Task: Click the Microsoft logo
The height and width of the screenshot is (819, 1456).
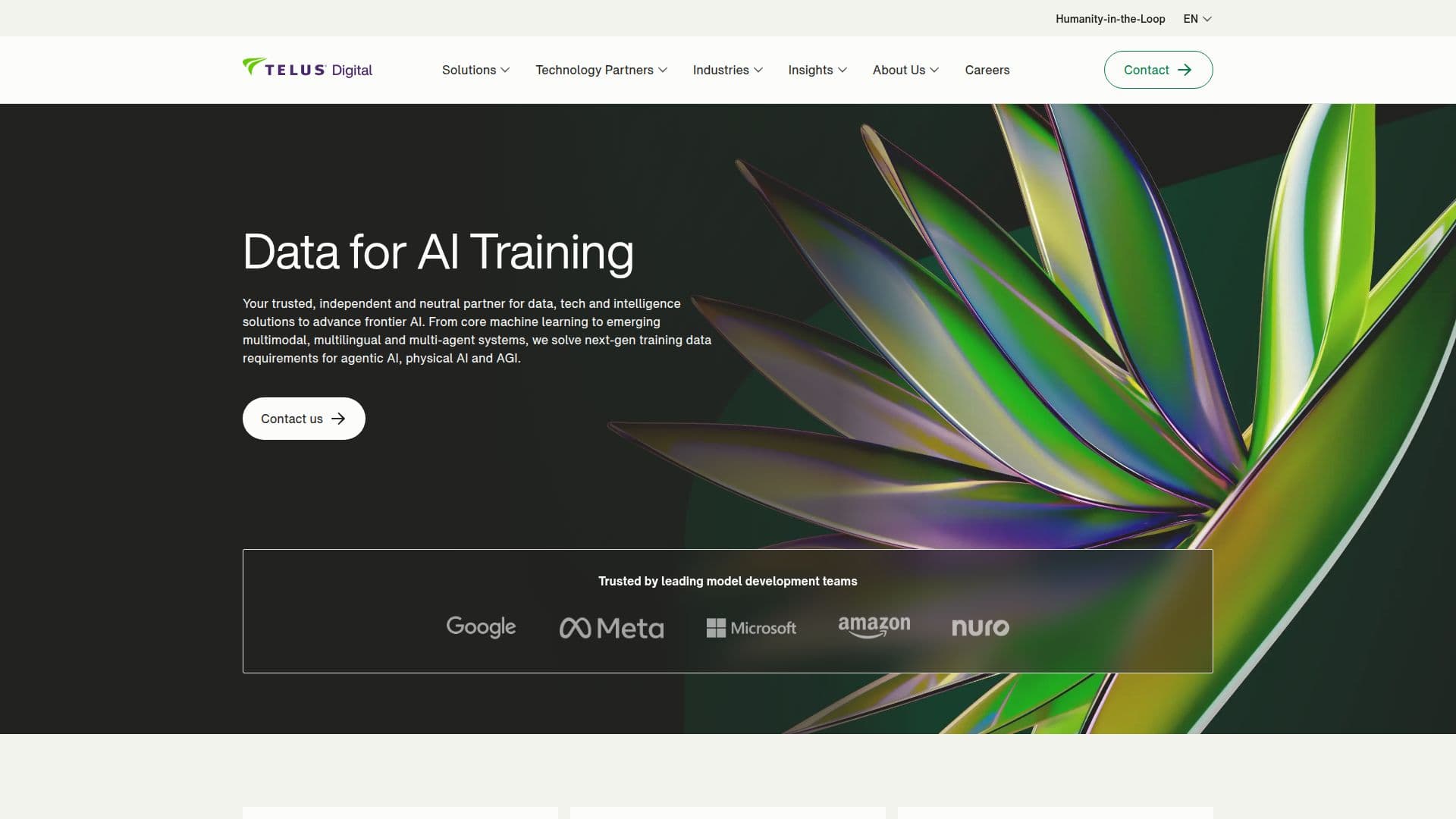Action: point(751,628)
